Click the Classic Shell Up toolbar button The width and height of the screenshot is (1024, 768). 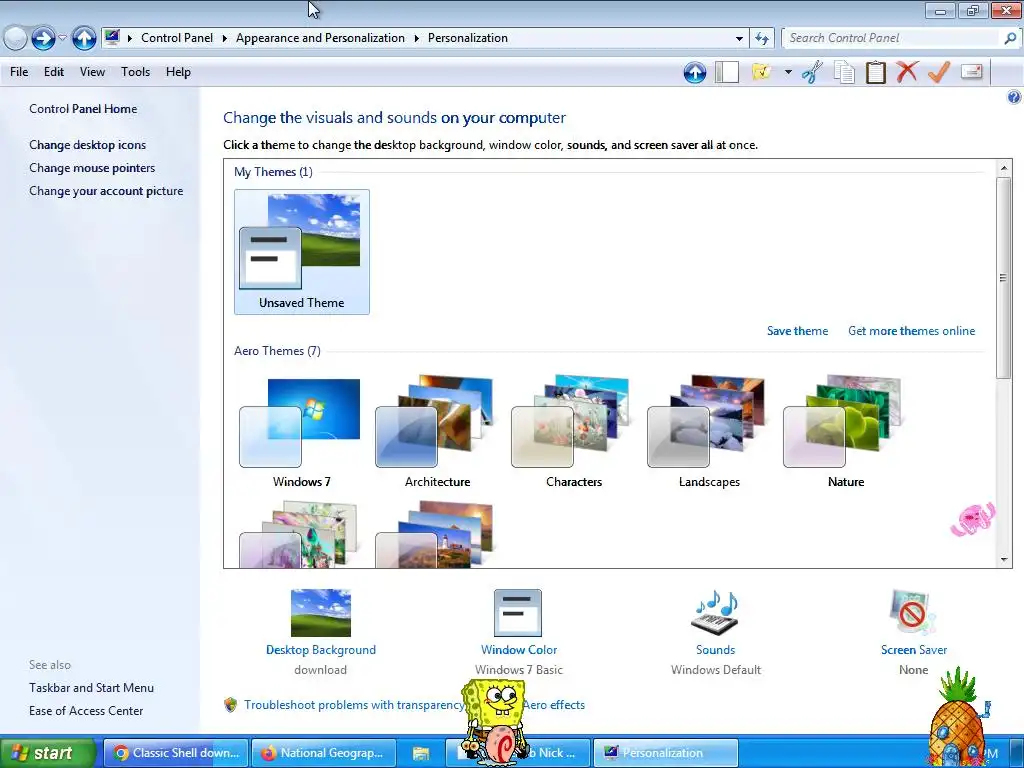click(695, 72)
